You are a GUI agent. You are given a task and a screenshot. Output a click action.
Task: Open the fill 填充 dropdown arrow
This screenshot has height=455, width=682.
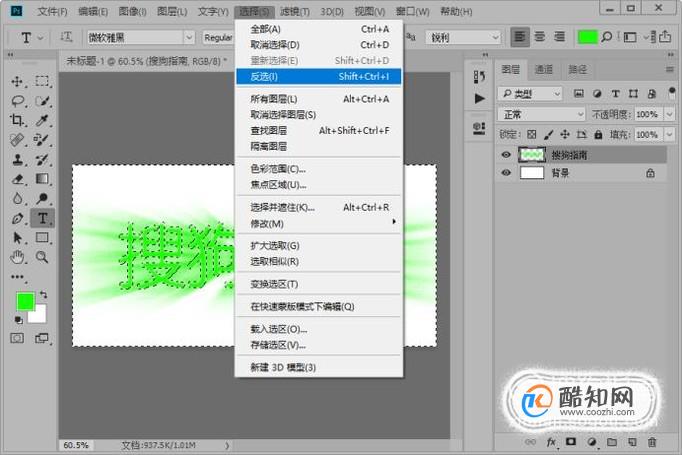point(669,134)
